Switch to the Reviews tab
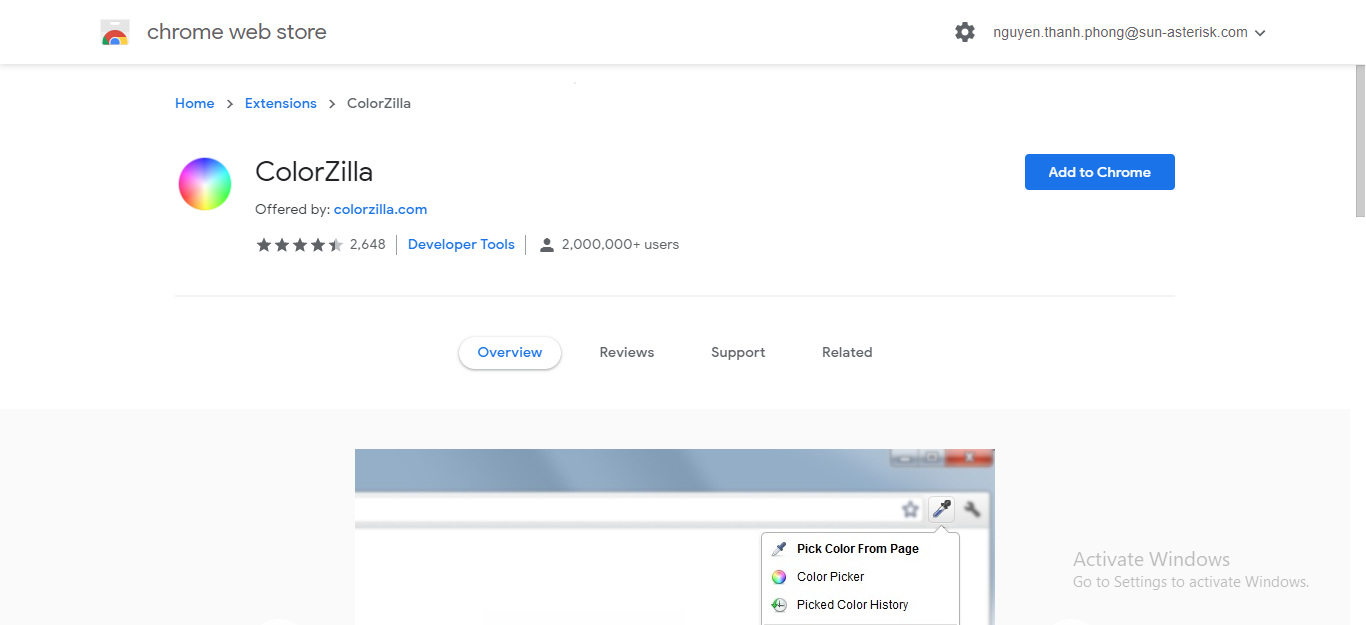The height and width of the screenshot is (625, 1366). point(627,352)
